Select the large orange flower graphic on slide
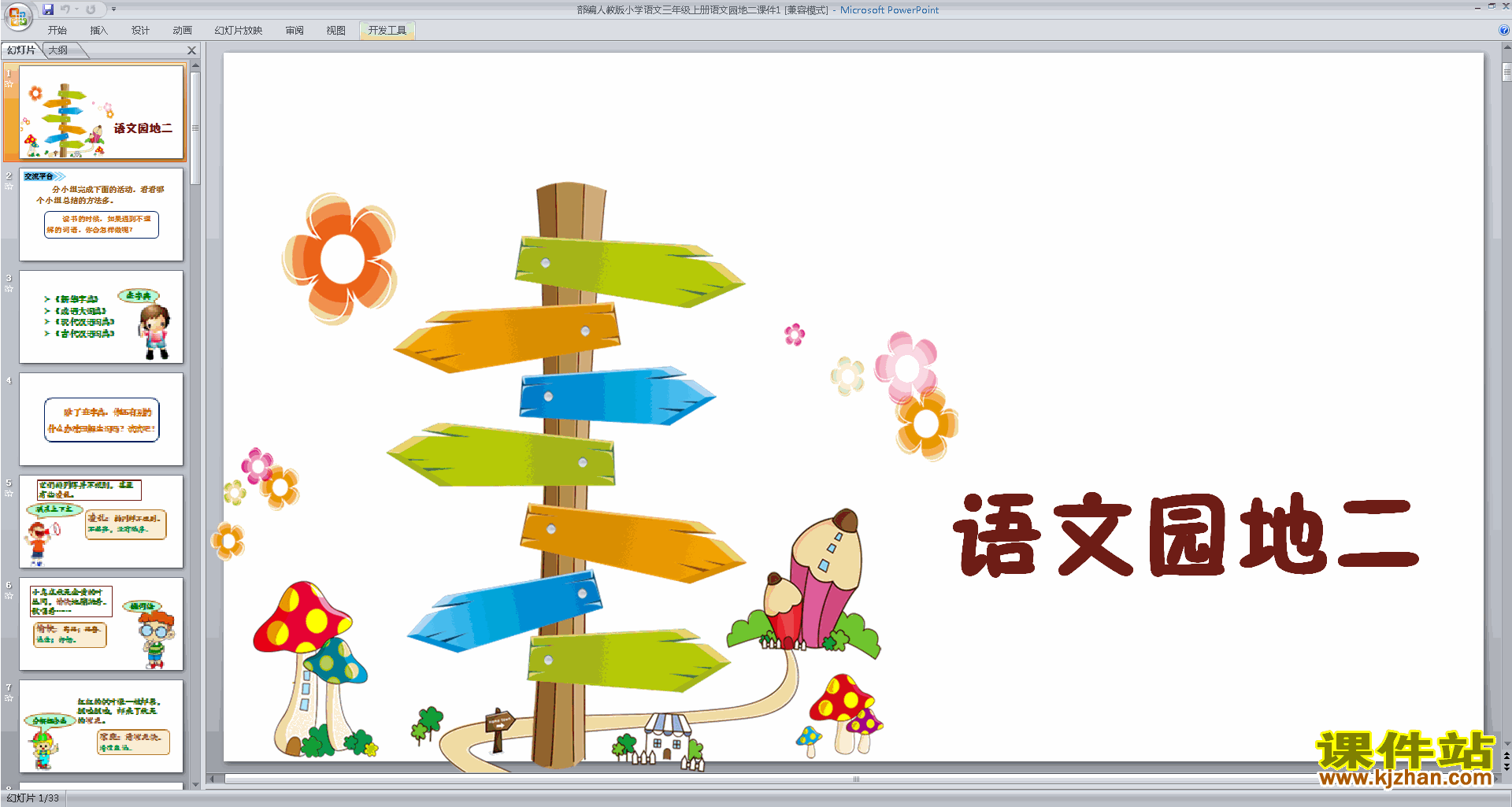Viewport: 1512px width, 807px height. pyautogui.click(x=339, y=258)
